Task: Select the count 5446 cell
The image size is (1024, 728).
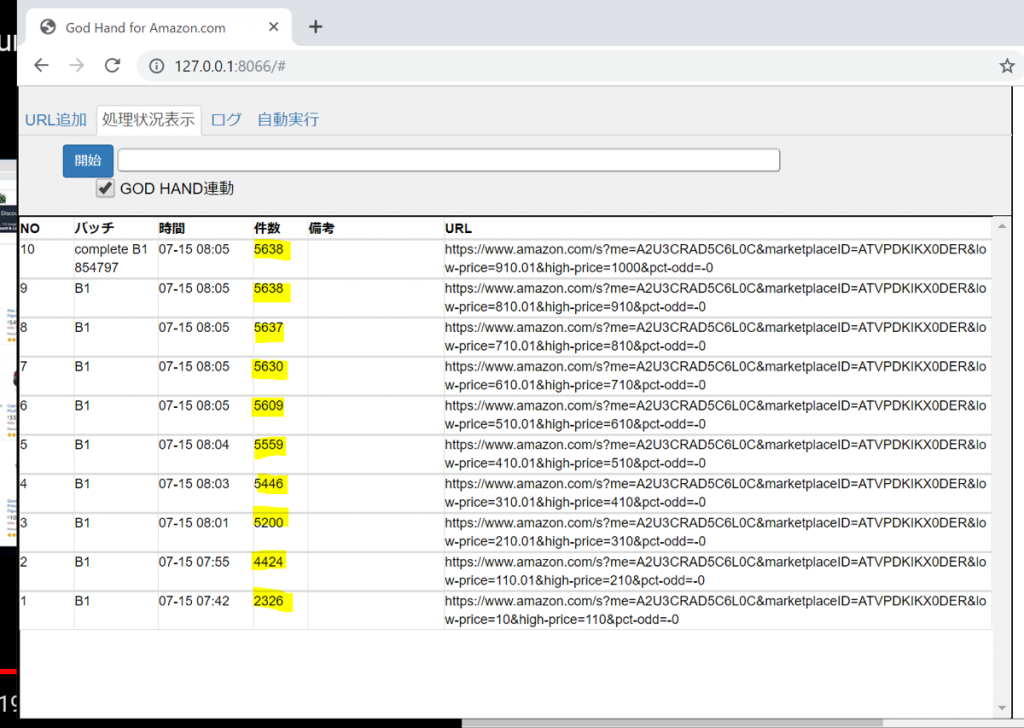Action: [x=268, y=484]
